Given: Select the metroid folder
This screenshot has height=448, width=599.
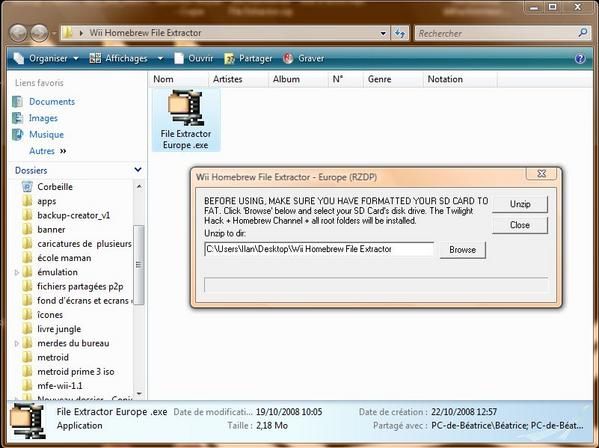Looking at the screenshot, I should (x=53, y=357).
